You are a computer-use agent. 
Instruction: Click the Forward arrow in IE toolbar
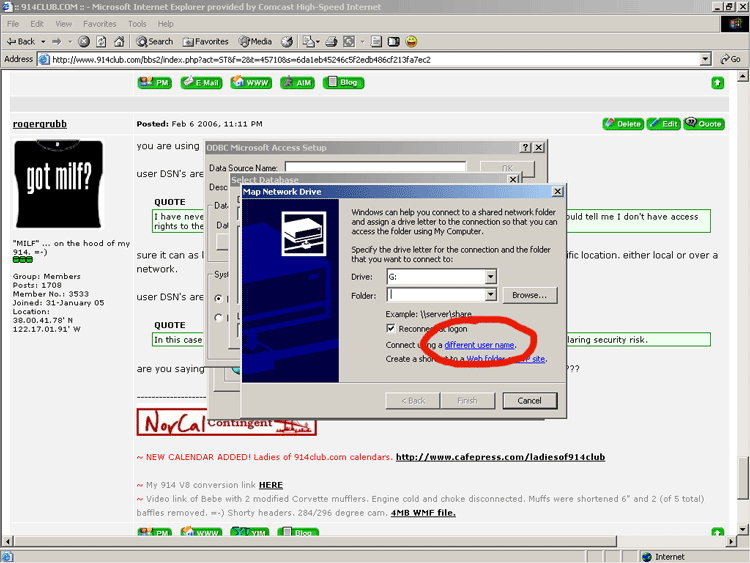point(57,42)
